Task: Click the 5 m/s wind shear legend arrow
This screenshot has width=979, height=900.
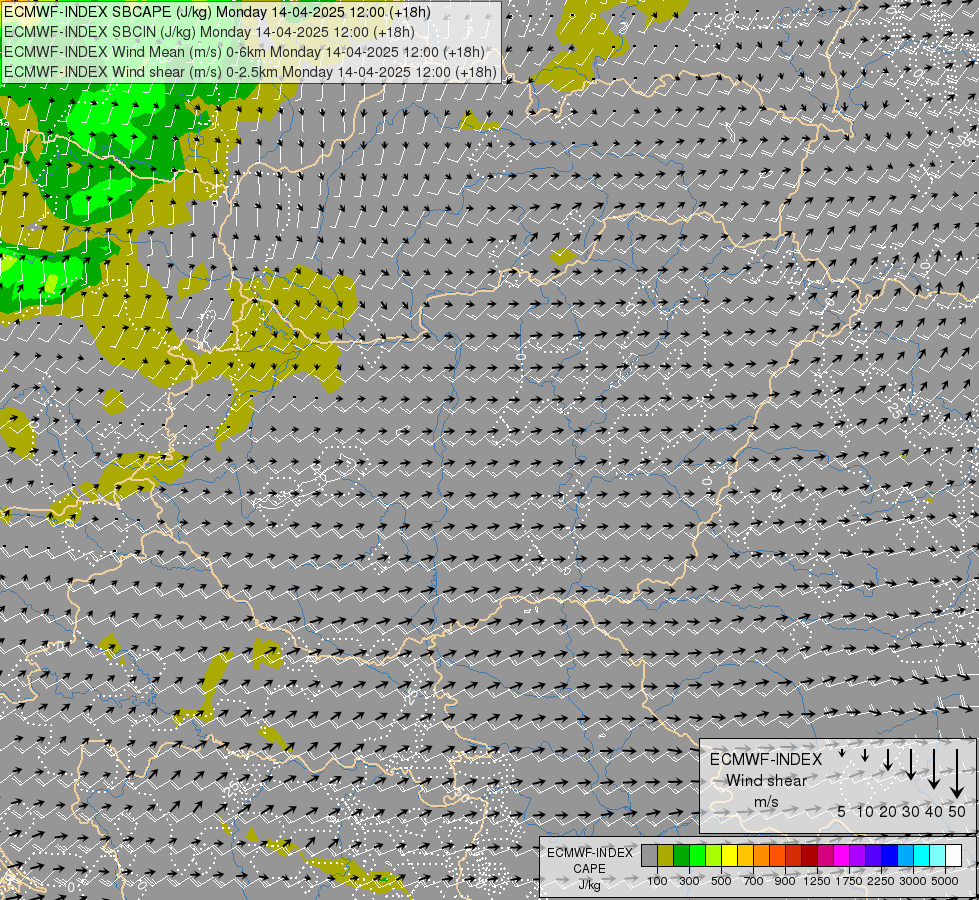Action: click(x=842, y=754)
